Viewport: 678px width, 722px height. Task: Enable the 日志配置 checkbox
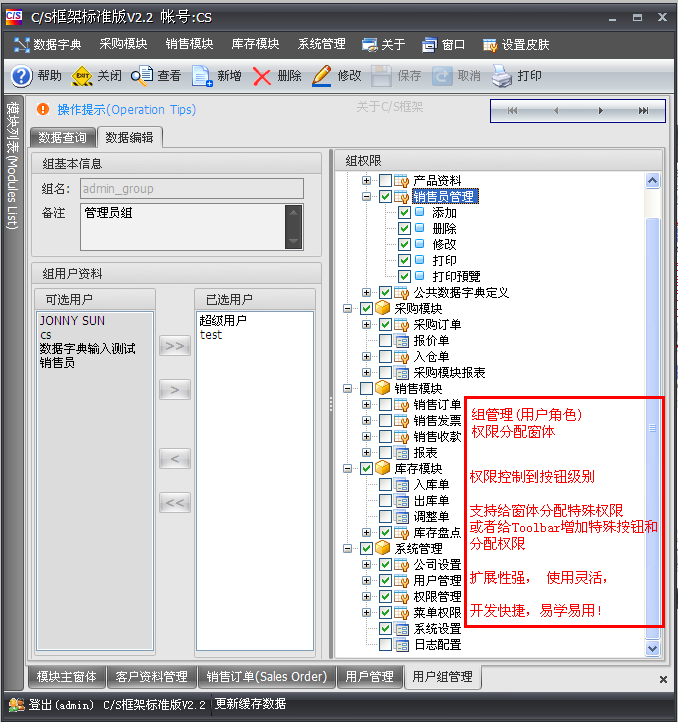(385, 645)
